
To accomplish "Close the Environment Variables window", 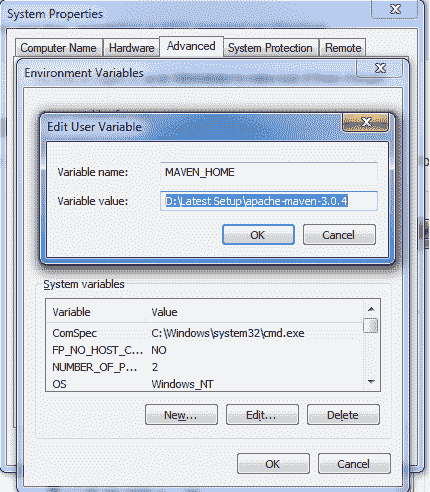I will [380, 68].
